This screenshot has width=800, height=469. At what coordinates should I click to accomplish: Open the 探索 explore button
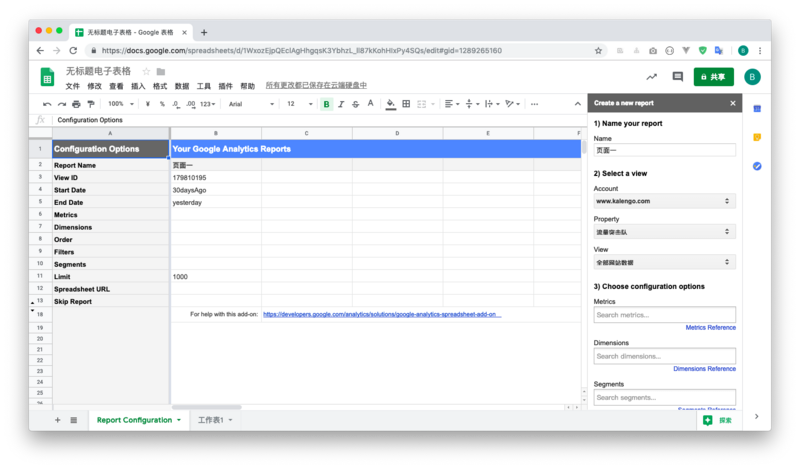718,420
